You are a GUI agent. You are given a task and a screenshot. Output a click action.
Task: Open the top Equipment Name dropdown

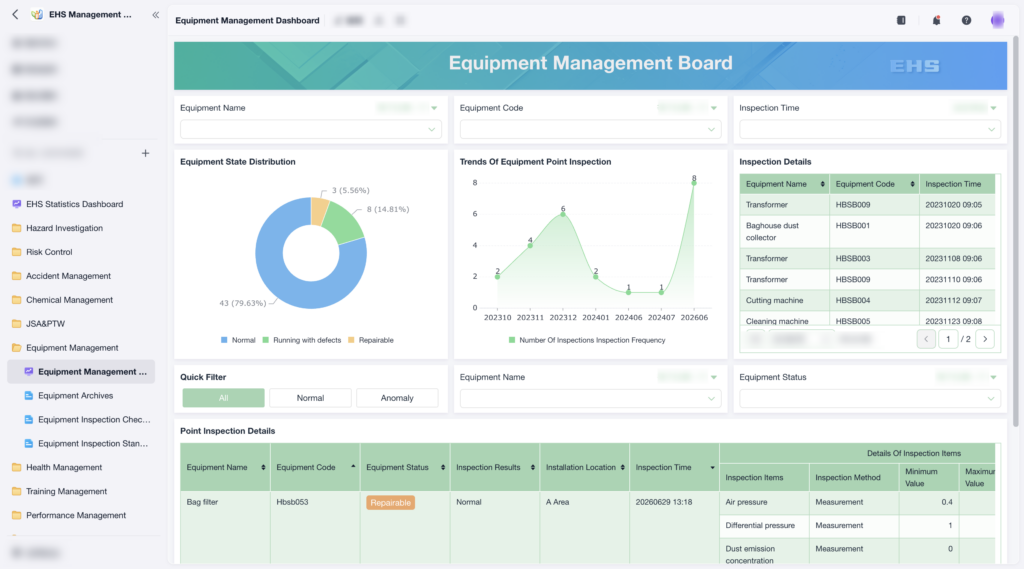click(311, 129)
